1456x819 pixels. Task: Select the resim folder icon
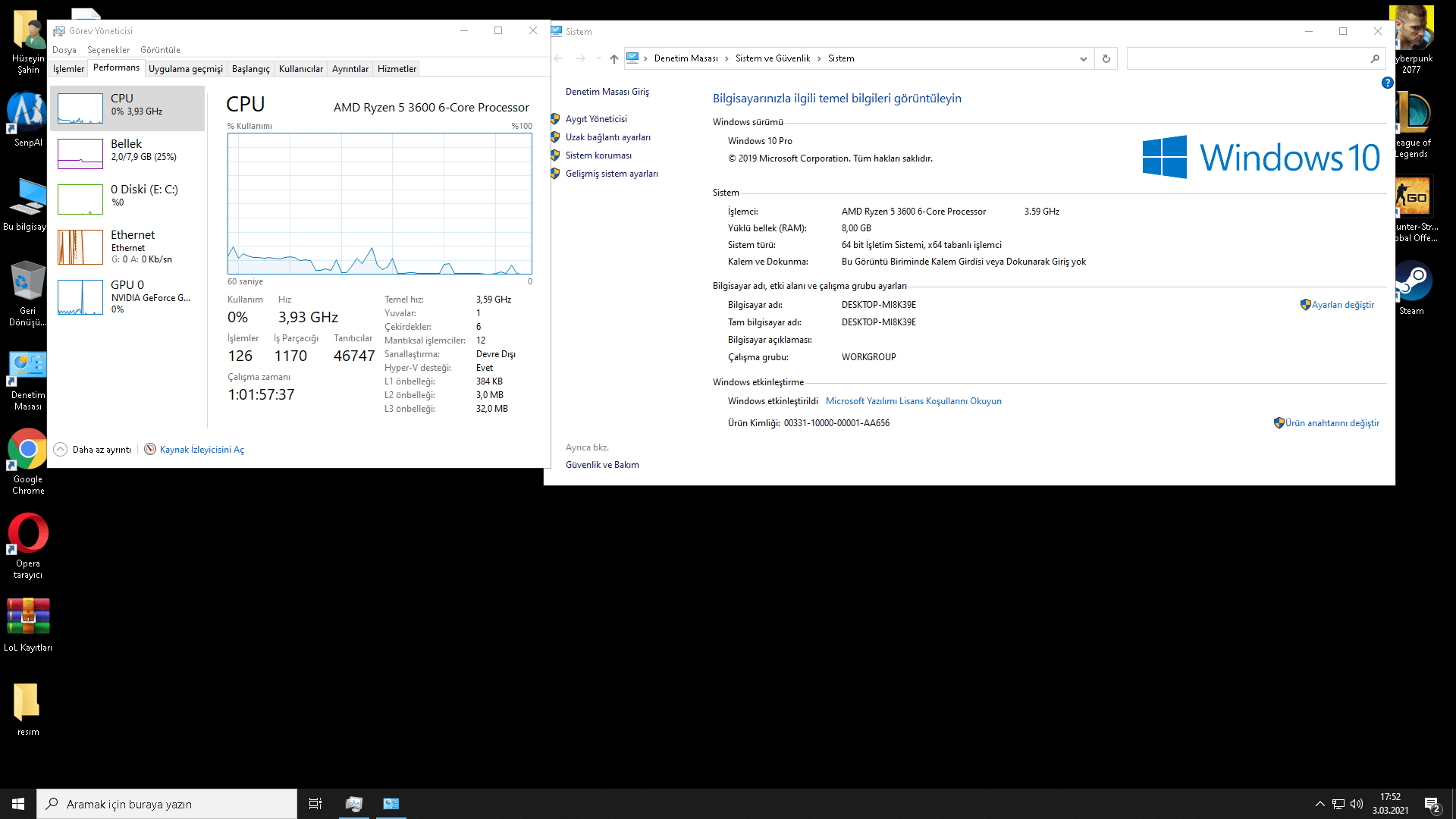(28, 708)
